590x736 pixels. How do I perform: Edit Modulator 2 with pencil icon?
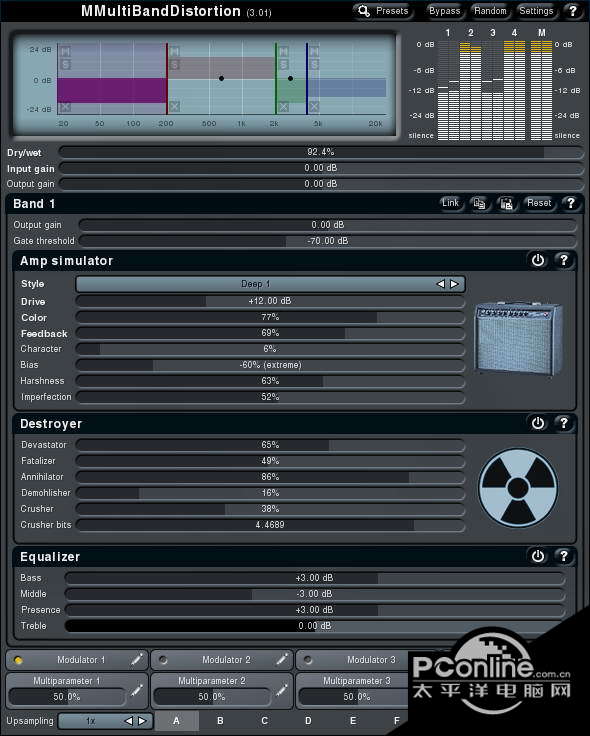tap(282, 659)
